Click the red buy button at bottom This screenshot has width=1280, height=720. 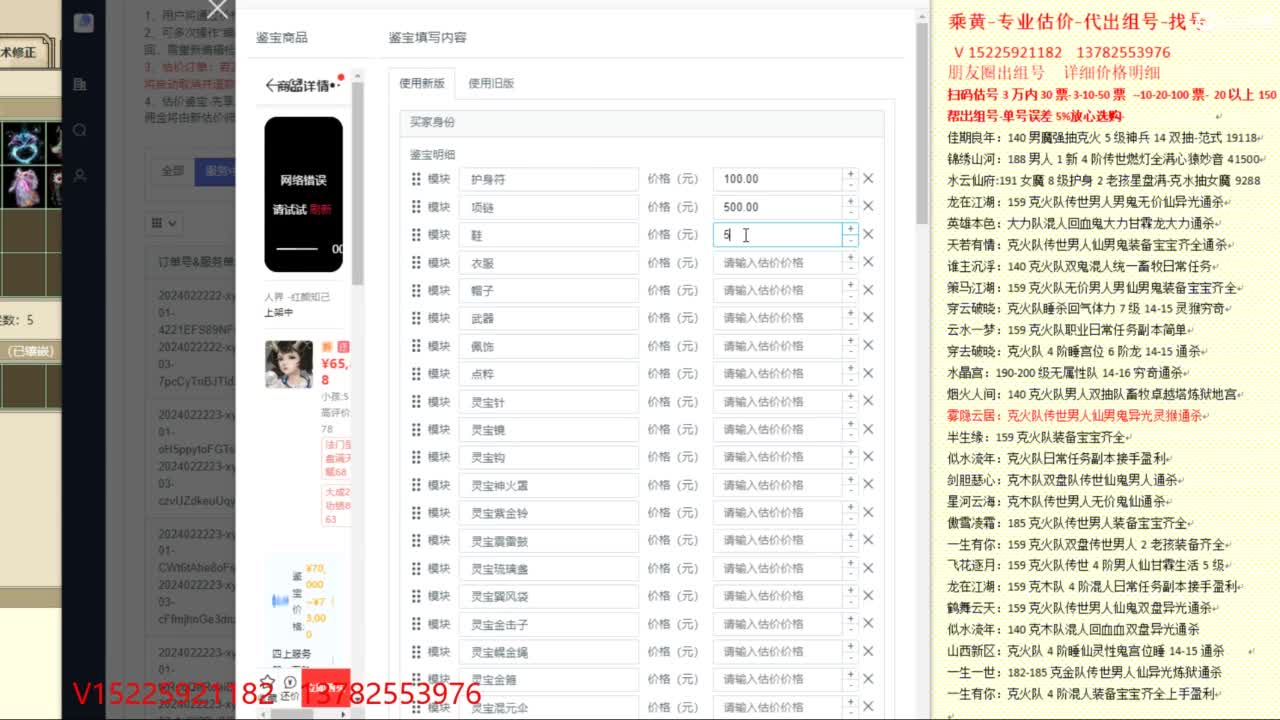coord(326,687)
